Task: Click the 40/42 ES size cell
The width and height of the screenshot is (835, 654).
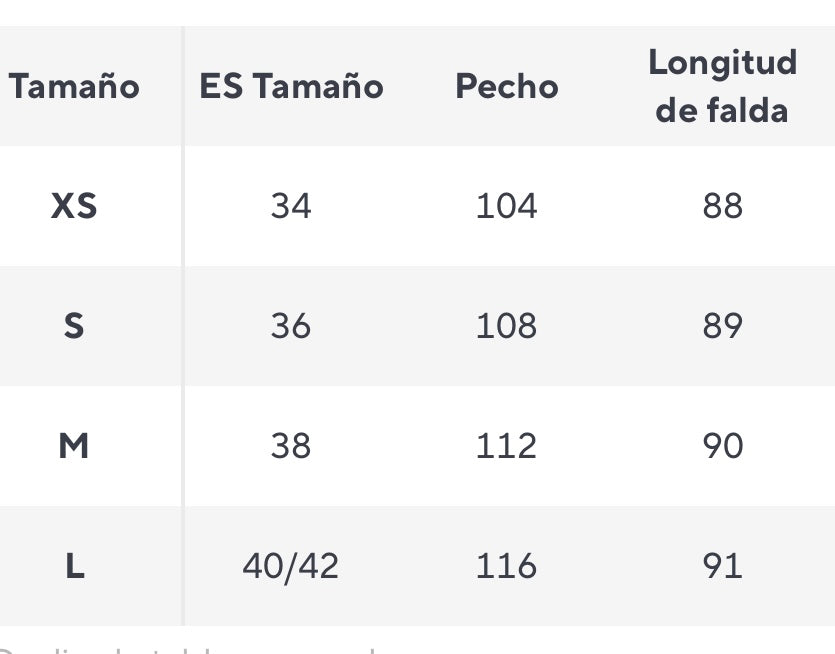Action: [x=291, y=566]
